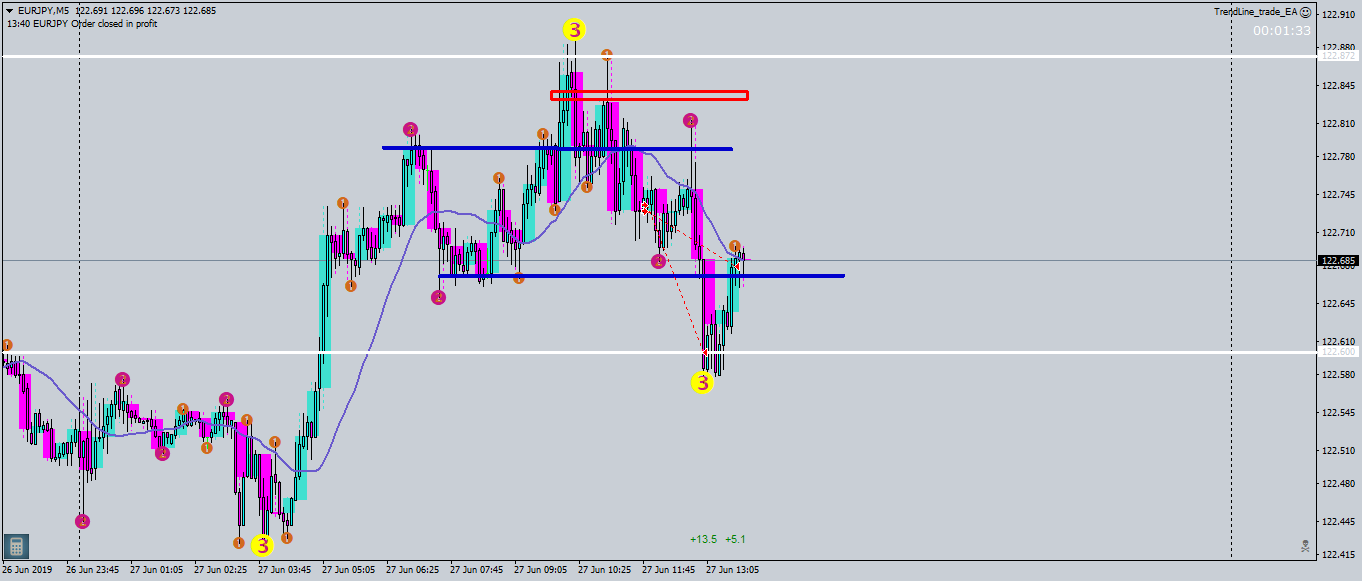Click the 26 Jun 23:45 time axis label
The height and width of the screenshot is (581, 1362).
[x=93, y=571]
